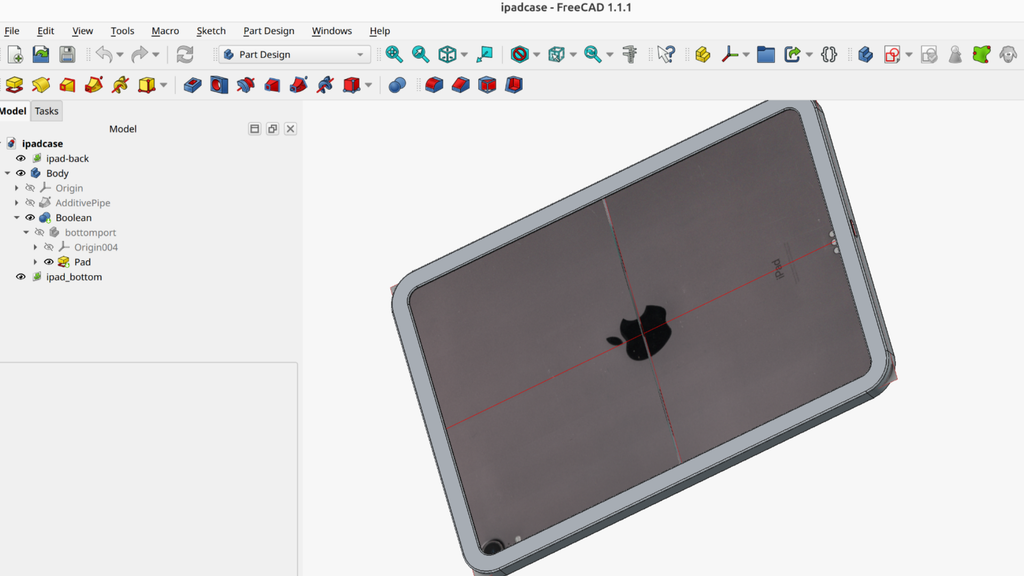Image resolution: width=1024 pixels, height=576 pixels.
Task: Toggle visibility eye of Origin004
Action: click(49, 248)
